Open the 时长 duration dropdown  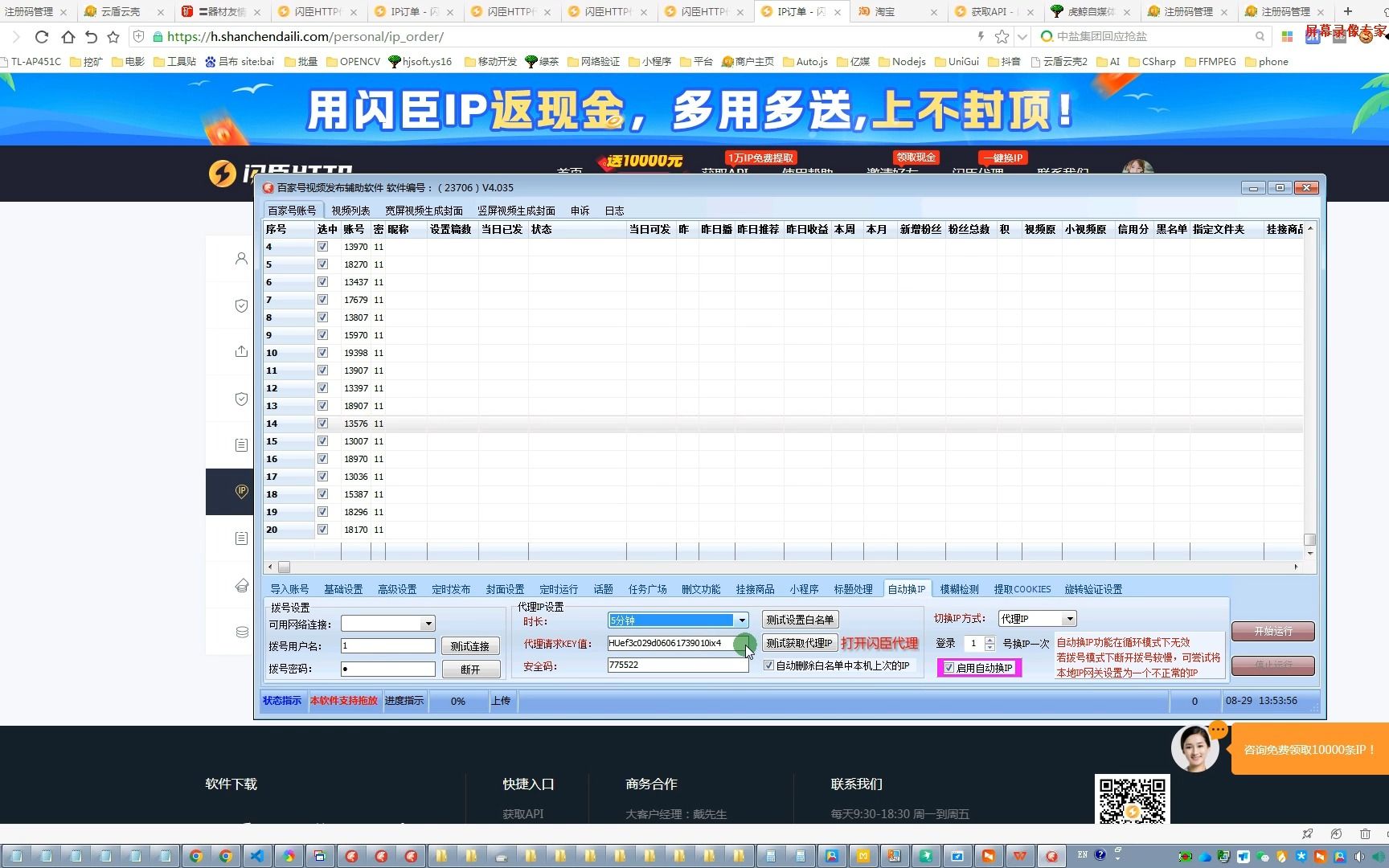742,620
